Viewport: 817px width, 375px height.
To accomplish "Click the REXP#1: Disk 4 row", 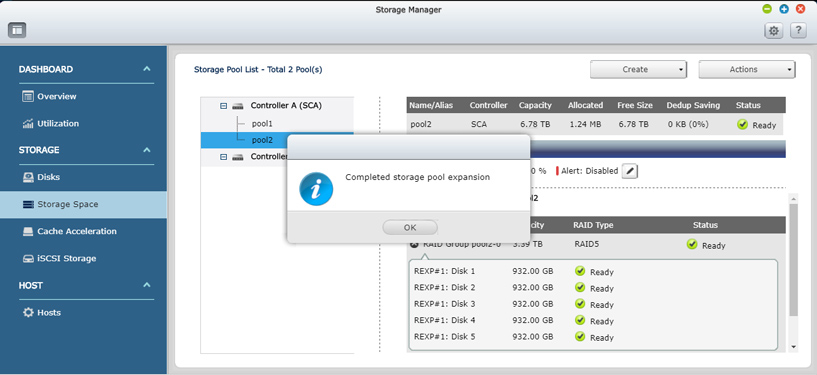I will [x=593, y=320].
